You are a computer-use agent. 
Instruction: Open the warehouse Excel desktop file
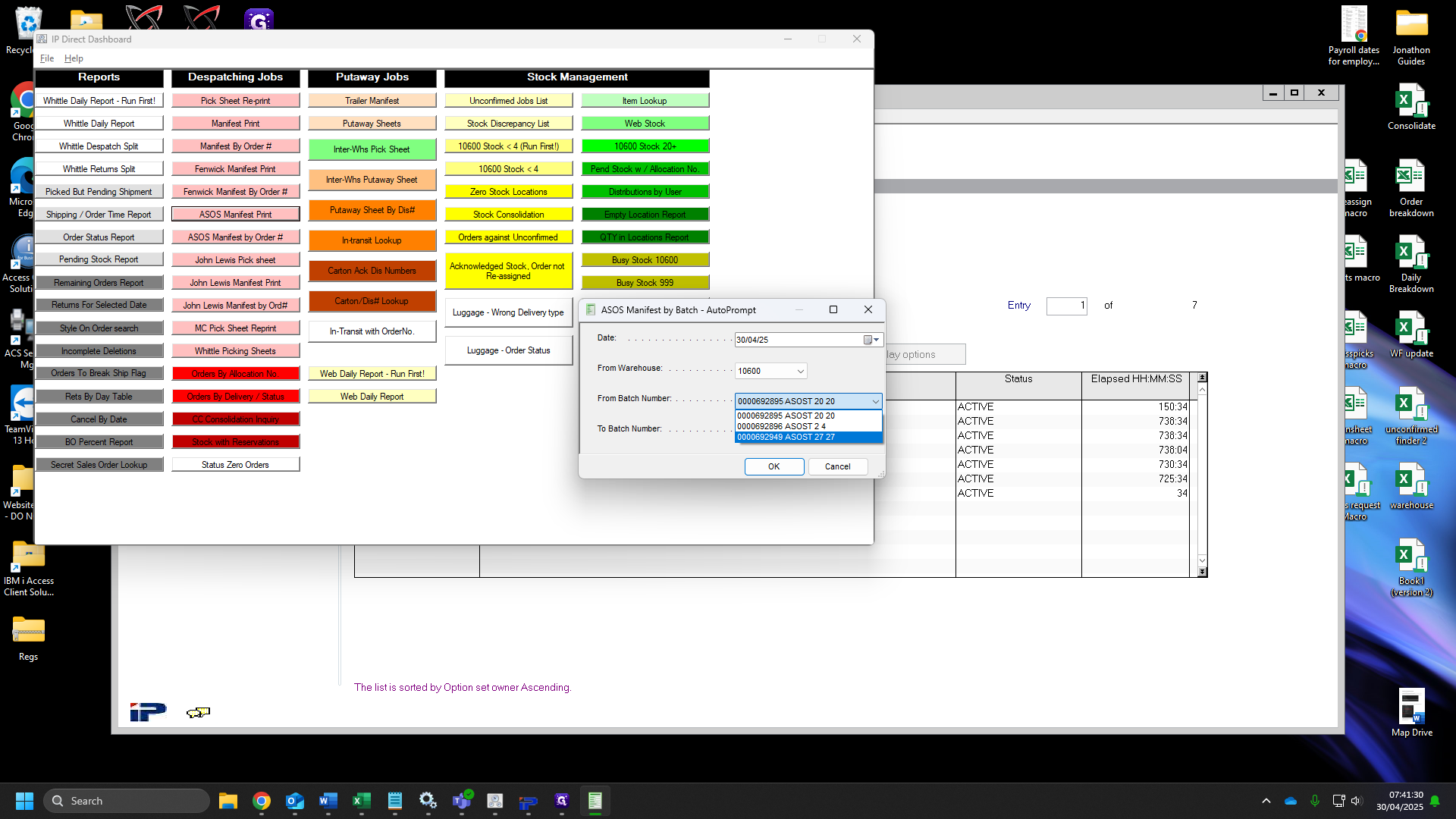coord(1411,485)
